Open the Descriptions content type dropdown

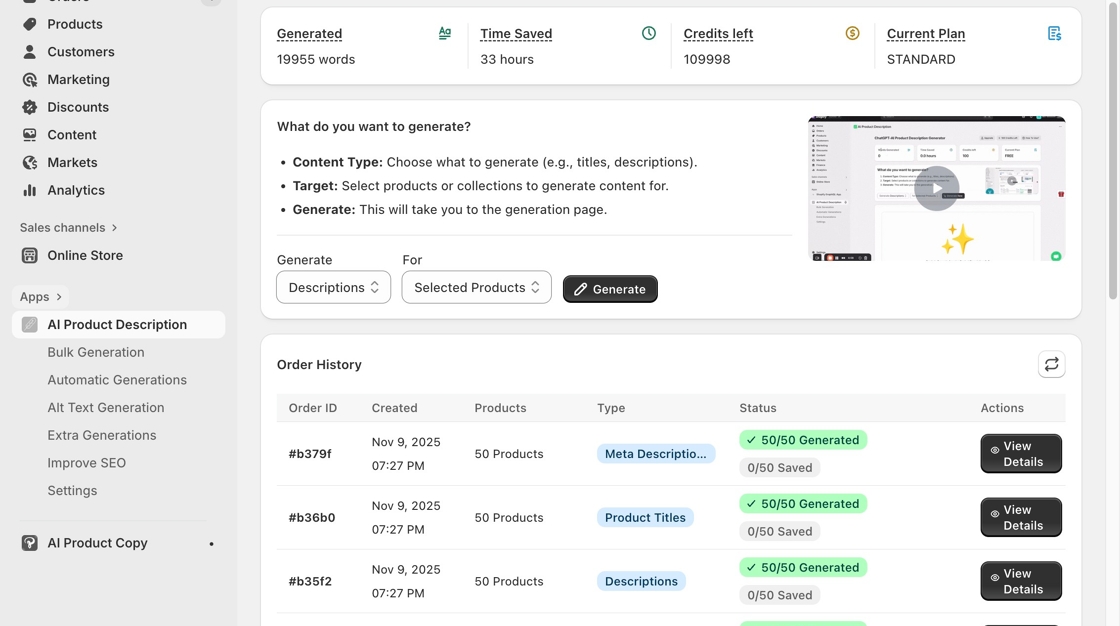coord(333,287)
